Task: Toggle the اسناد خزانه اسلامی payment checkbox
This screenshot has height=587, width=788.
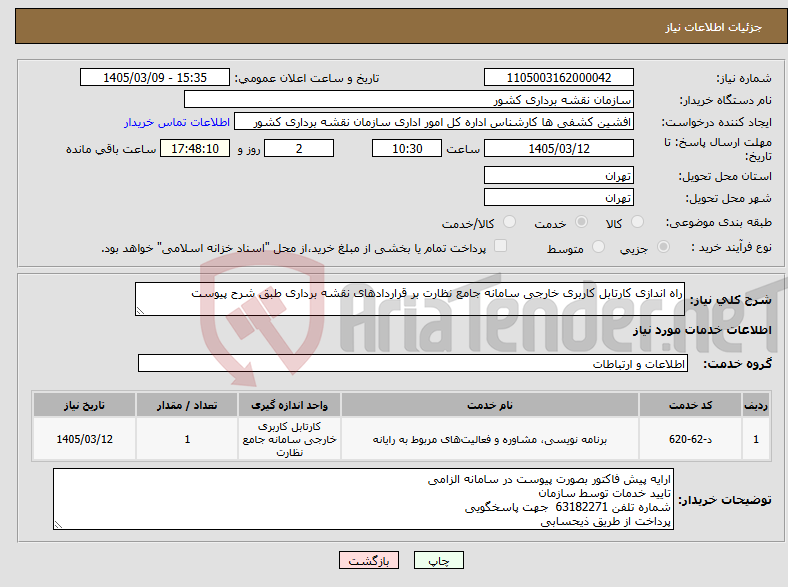Action: pyautogui.click(x=501, y=246)
